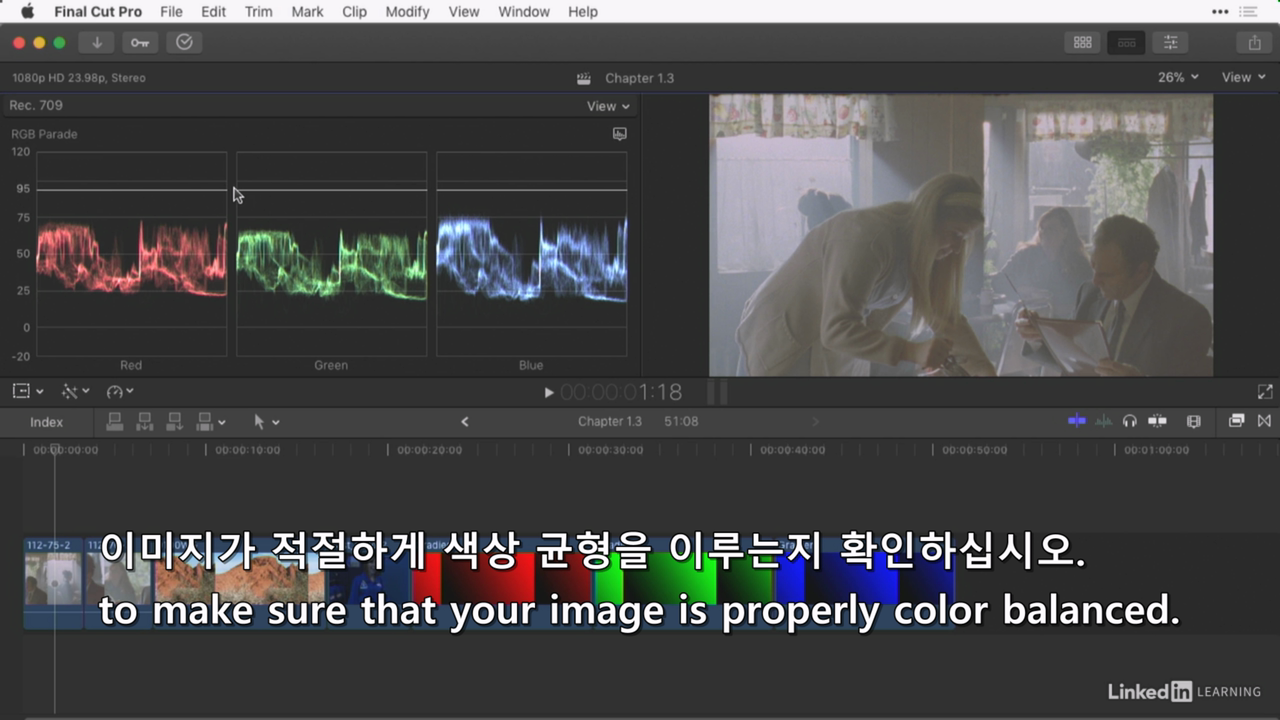Toggle the timeline panel button
Screen dimensions: 1280x720
1126,43
